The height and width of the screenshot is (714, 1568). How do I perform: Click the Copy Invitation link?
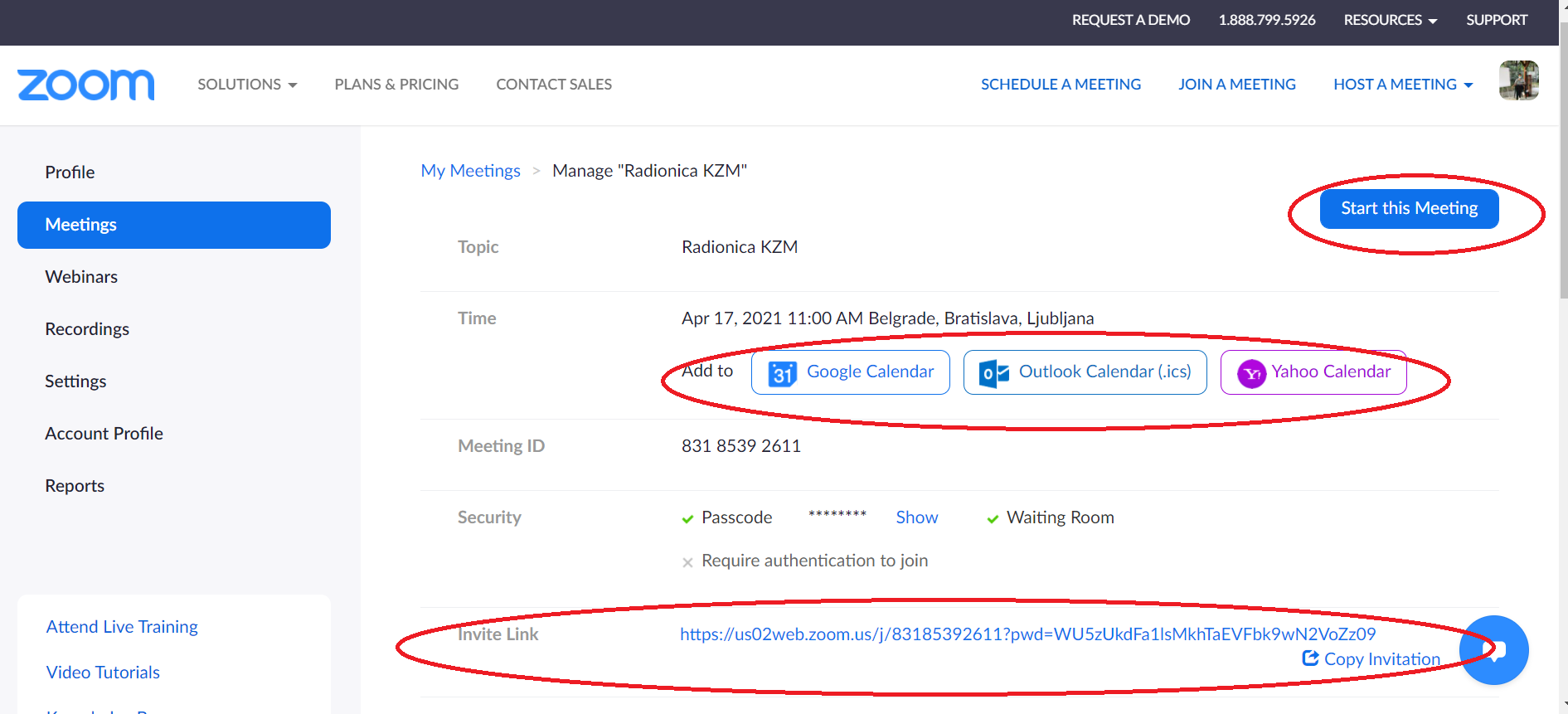click(1371, 659)
